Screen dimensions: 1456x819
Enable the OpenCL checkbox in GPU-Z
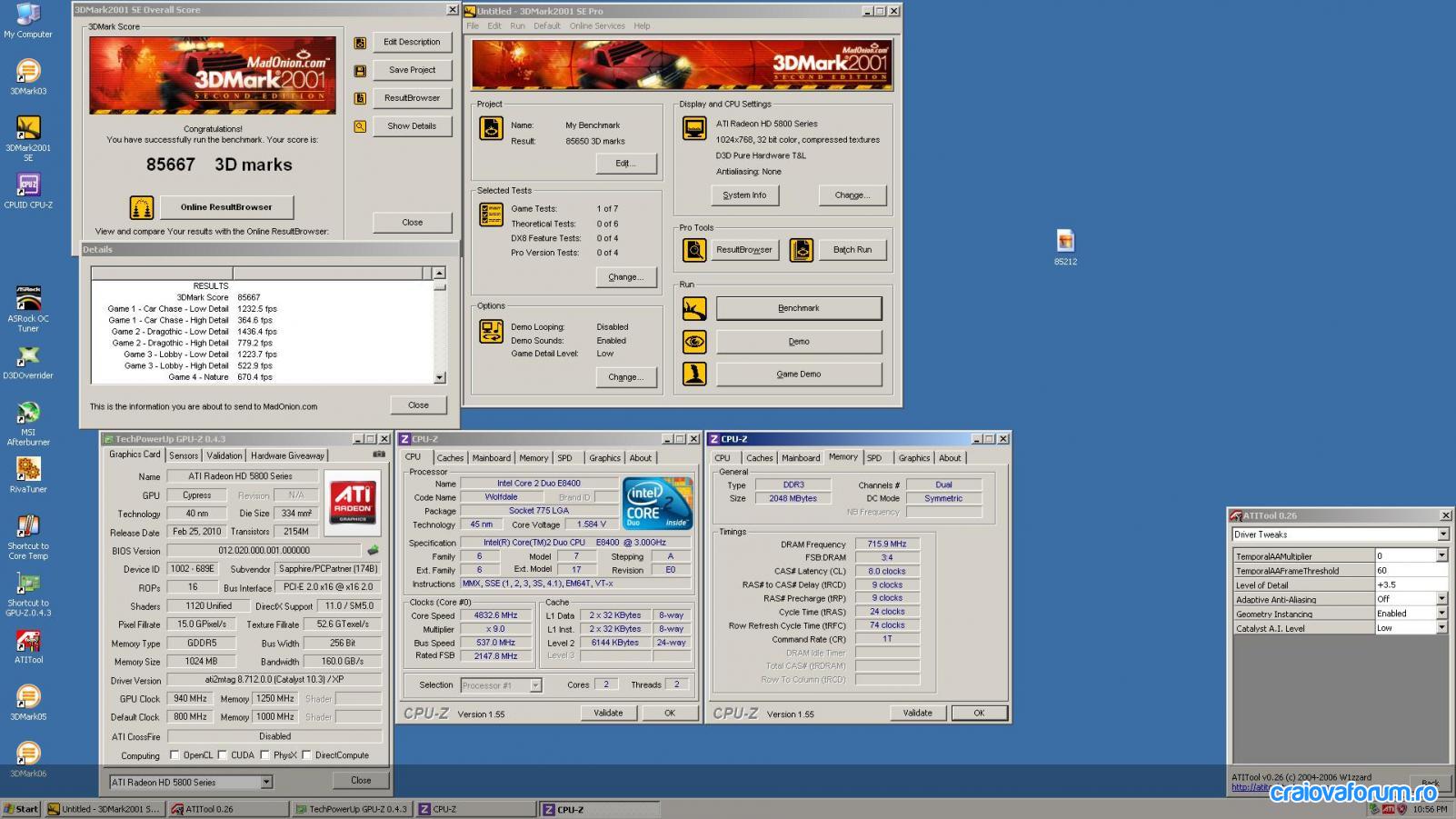(x=175, y=754)
